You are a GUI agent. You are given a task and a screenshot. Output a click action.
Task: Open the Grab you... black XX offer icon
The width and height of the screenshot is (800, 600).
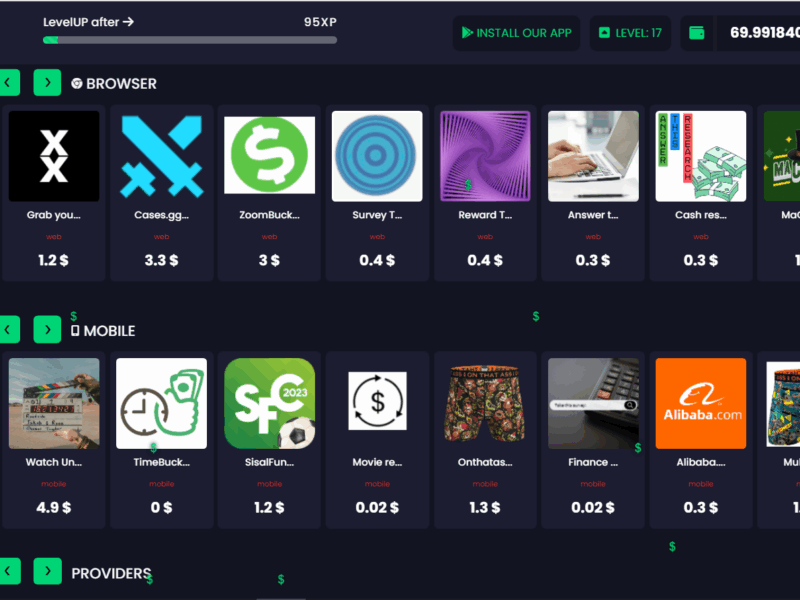(x=54, y=156)
